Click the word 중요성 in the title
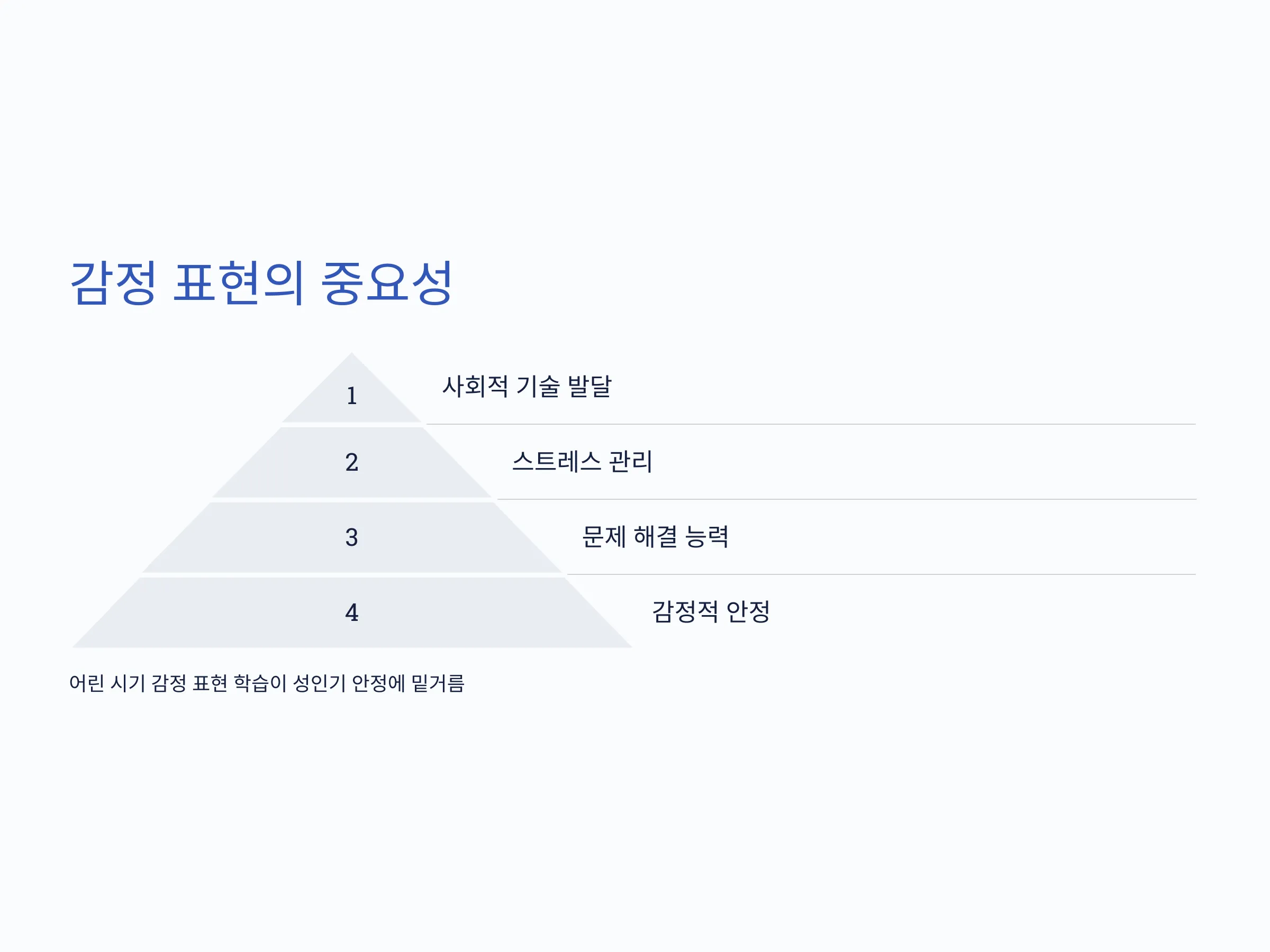 tap(387, 282)
